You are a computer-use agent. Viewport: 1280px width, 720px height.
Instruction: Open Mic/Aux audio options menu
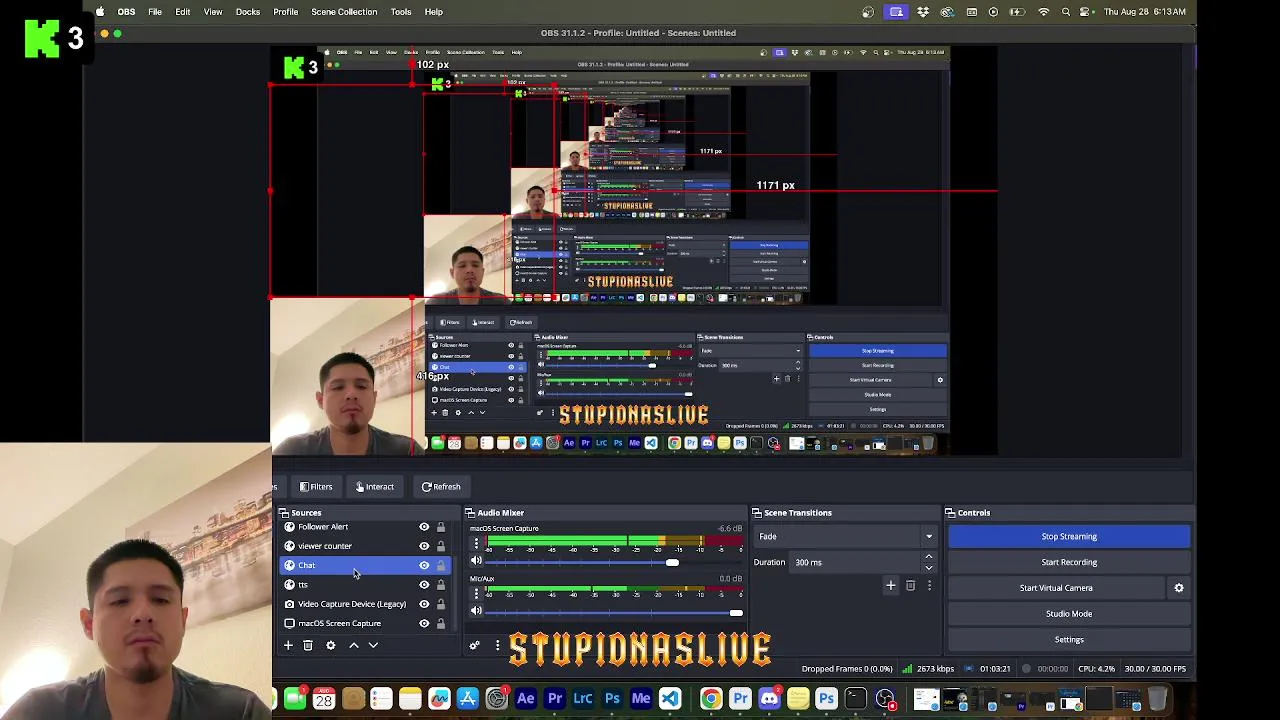point(476,593)
